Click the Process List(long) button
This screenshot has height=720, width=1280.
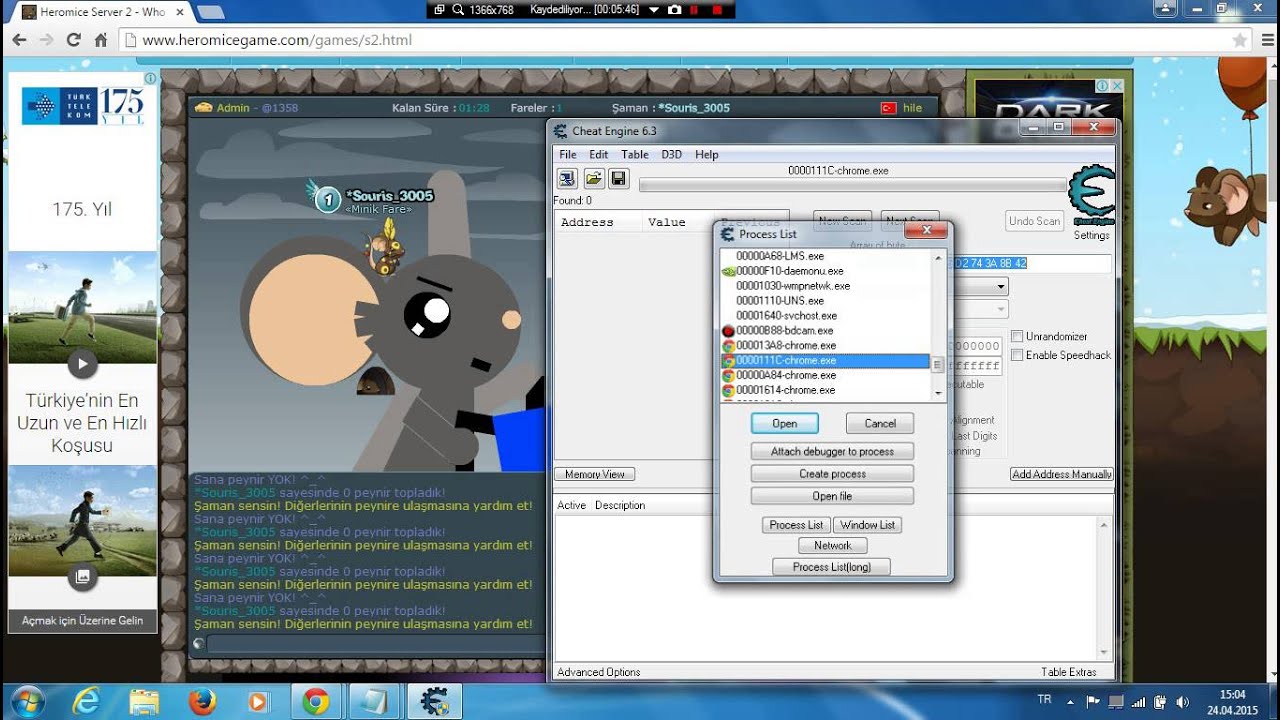point(832,567)
